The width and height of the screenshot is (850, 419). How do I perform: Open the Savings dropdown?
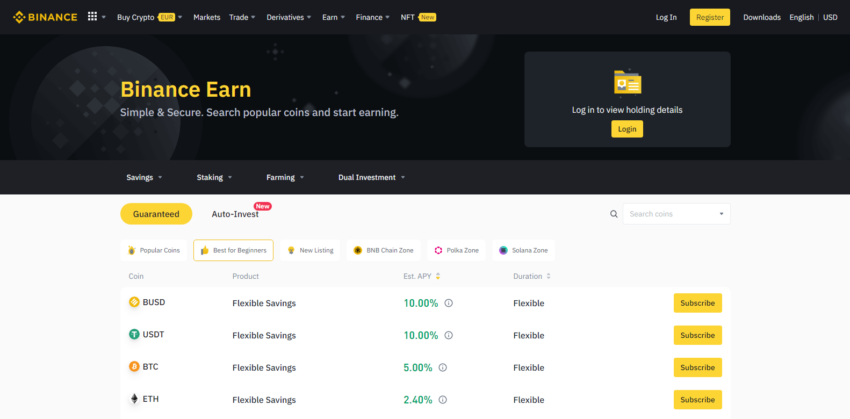(x=144, y=177)
